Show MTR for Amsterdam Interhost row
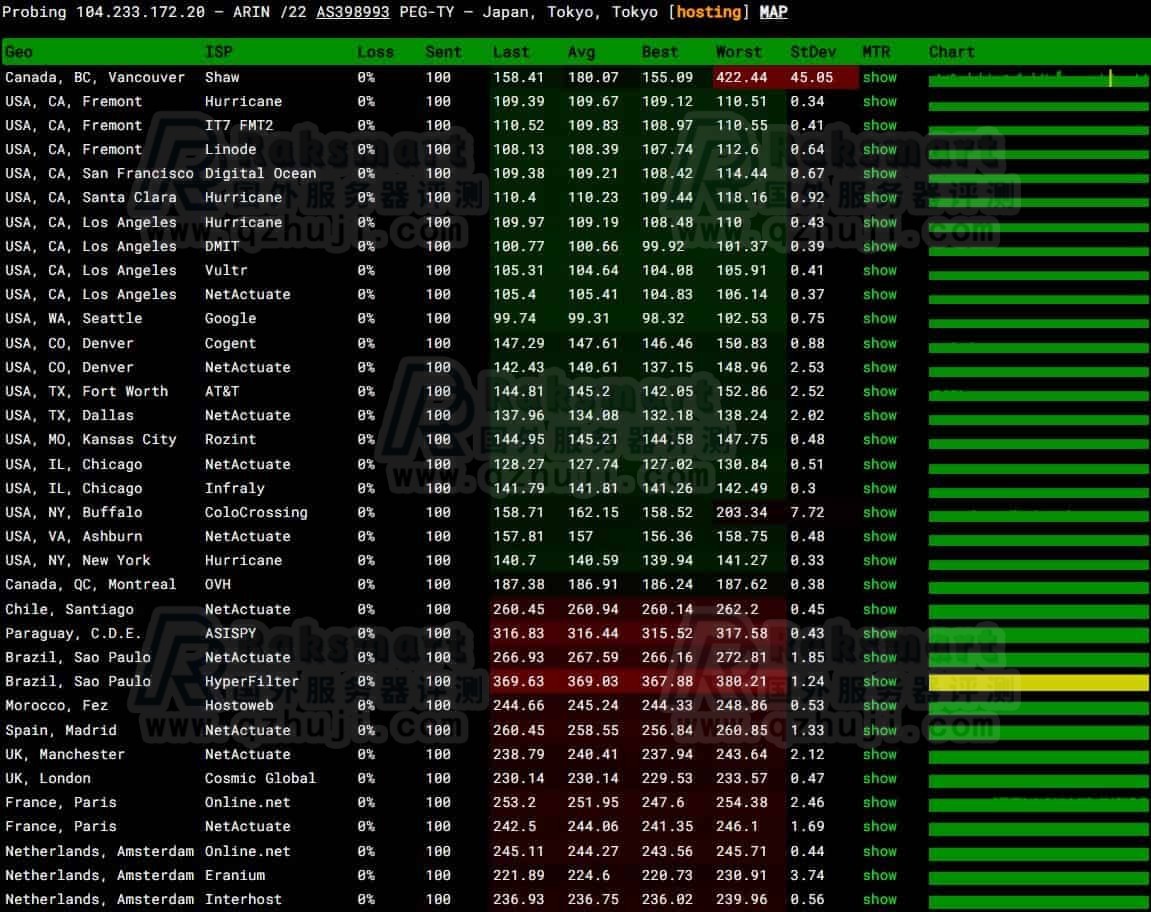1151x912 pixels. [880, 899]
